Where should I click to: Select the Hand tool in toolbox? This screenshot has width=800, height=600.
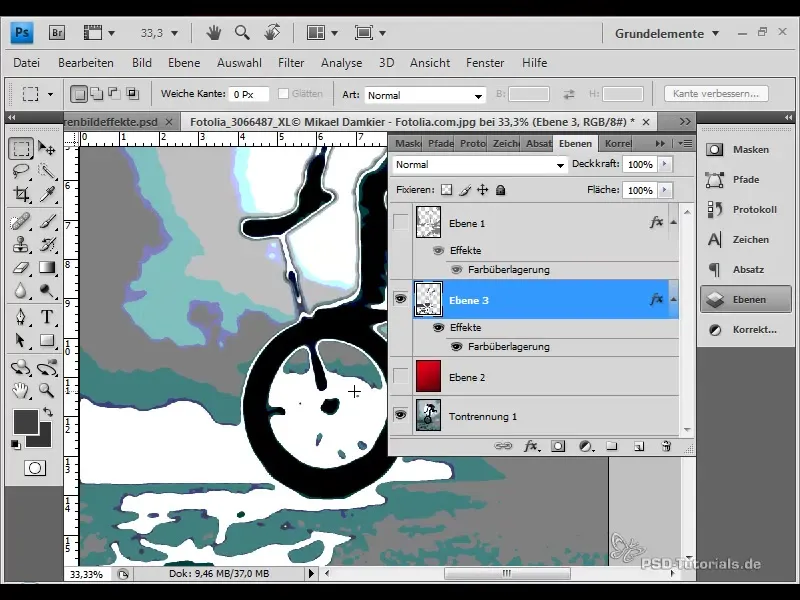(x=21, y=390)
